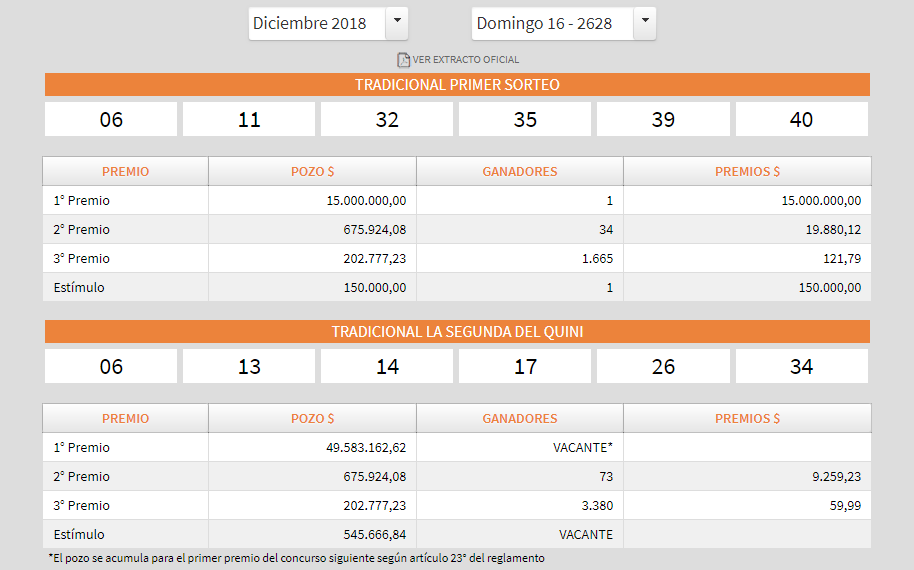Click the 49.583.162,62 pozo amount
This screenshot has width=914, height=570.
(366, 448)
